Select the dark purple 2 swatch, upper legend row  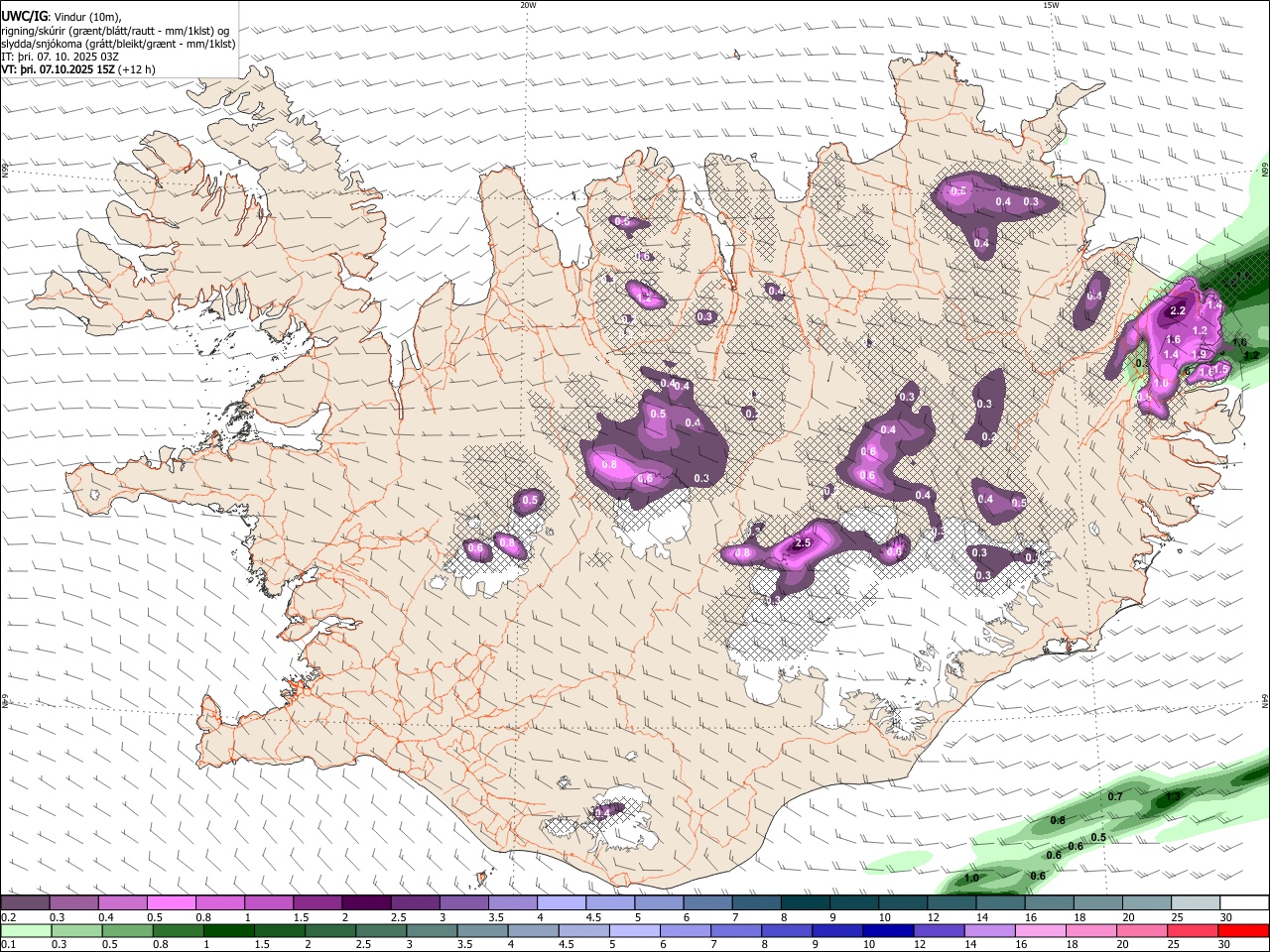pos(365,903)
